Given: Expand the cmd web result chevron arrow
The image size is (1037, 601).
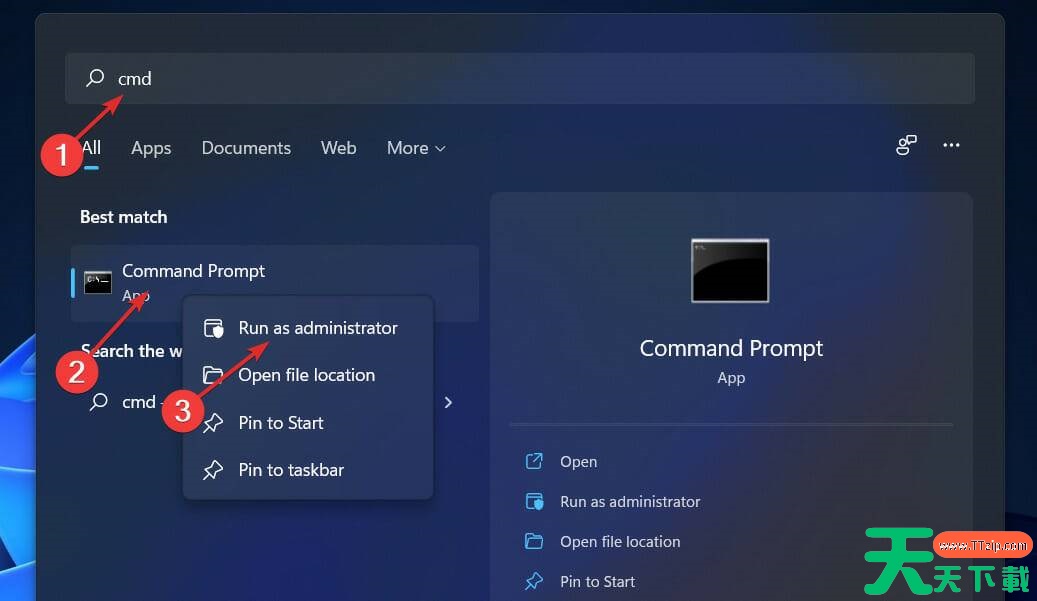Looking at the screenshot, I should click(448, 402).
